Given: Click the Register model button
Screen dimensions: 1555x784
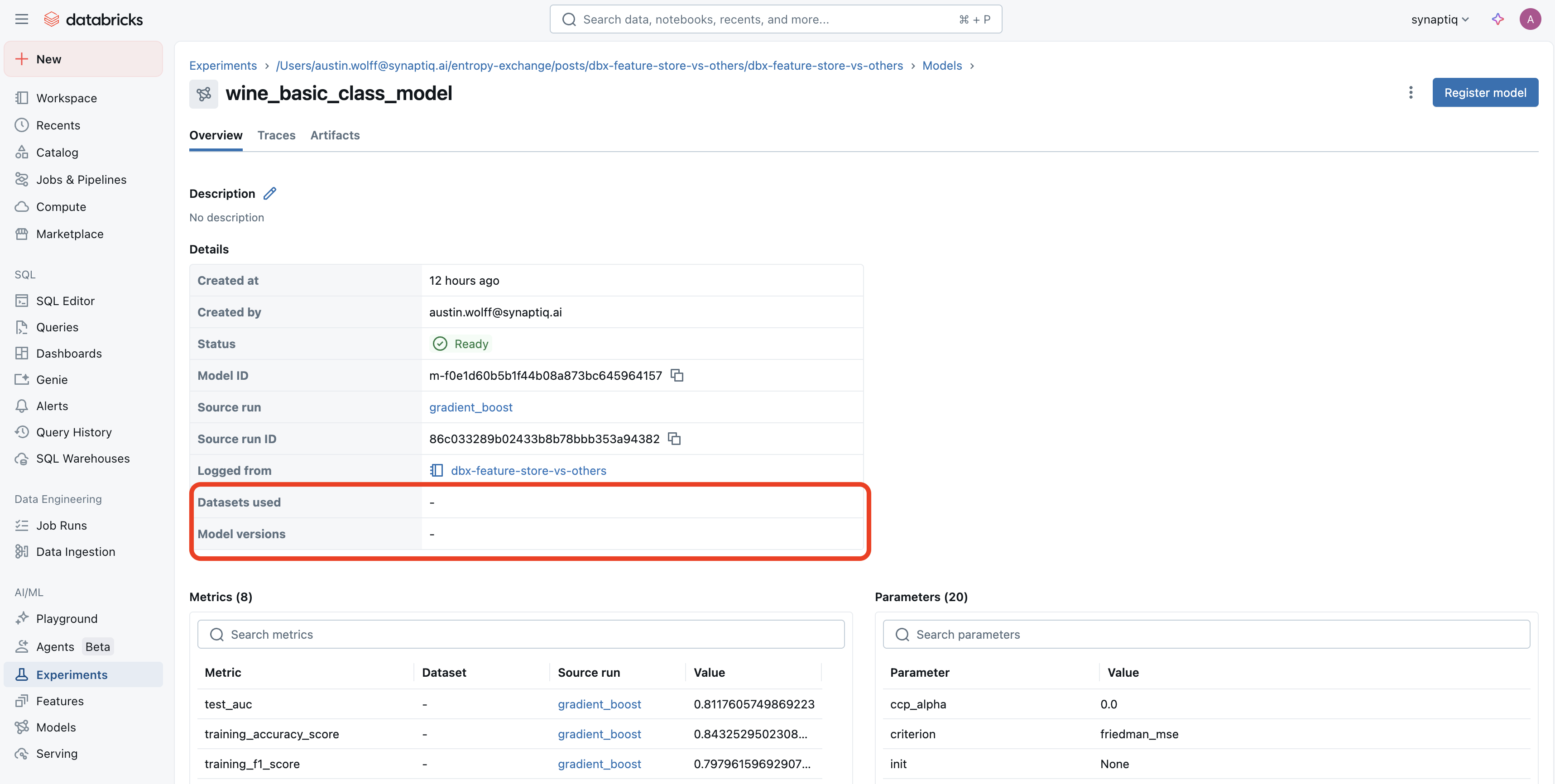Looking at the screenshot, I should pos(1485,92).
